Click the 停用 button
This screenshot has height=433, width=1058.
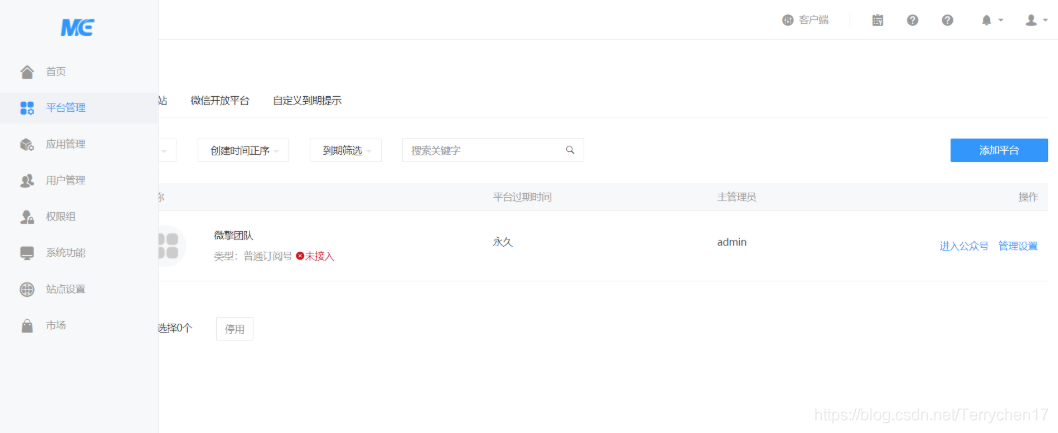(235, 329)
